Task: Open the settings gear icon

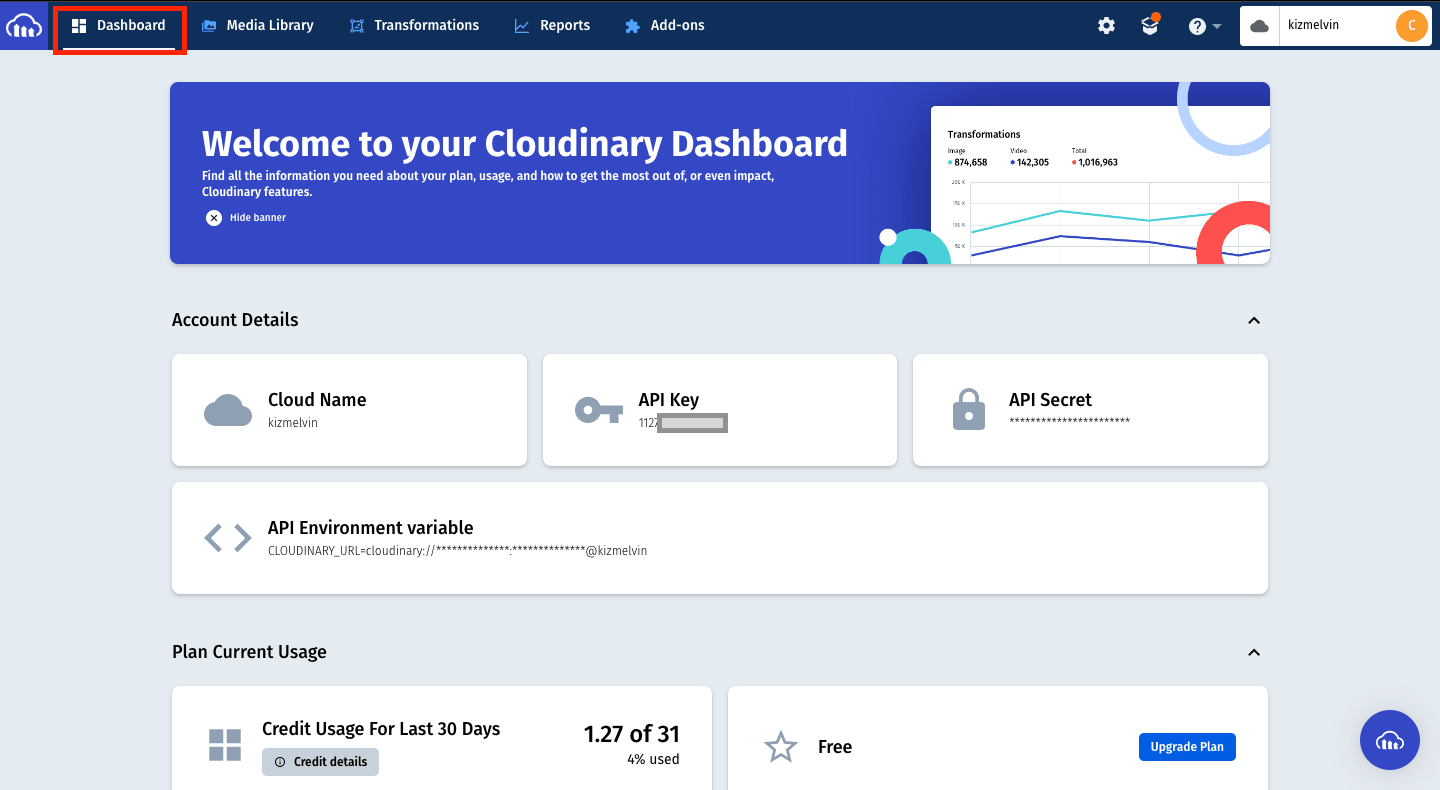Action: click(1106, 26)
